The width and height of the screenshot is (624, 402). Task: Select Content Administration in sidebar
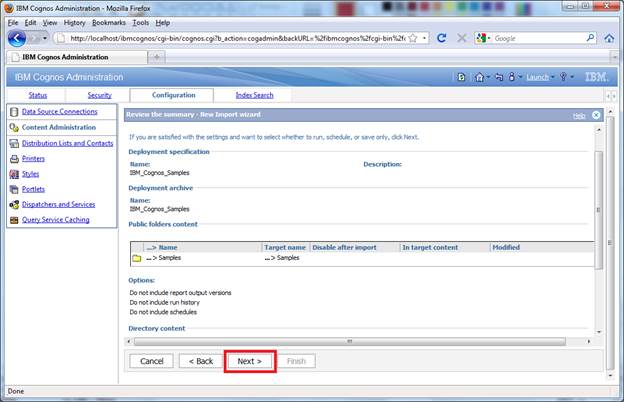click(x=59, y=127)
